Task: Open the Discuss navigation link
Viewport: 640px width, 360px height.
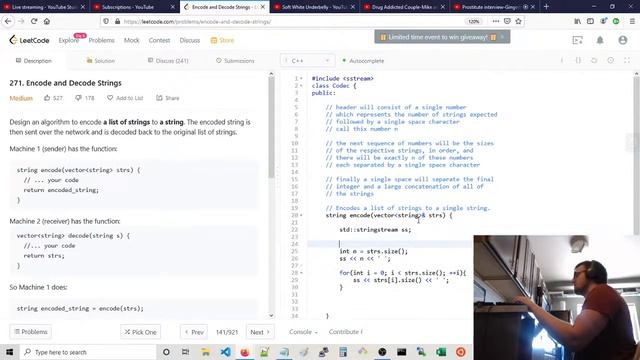Action: (190, 40)
